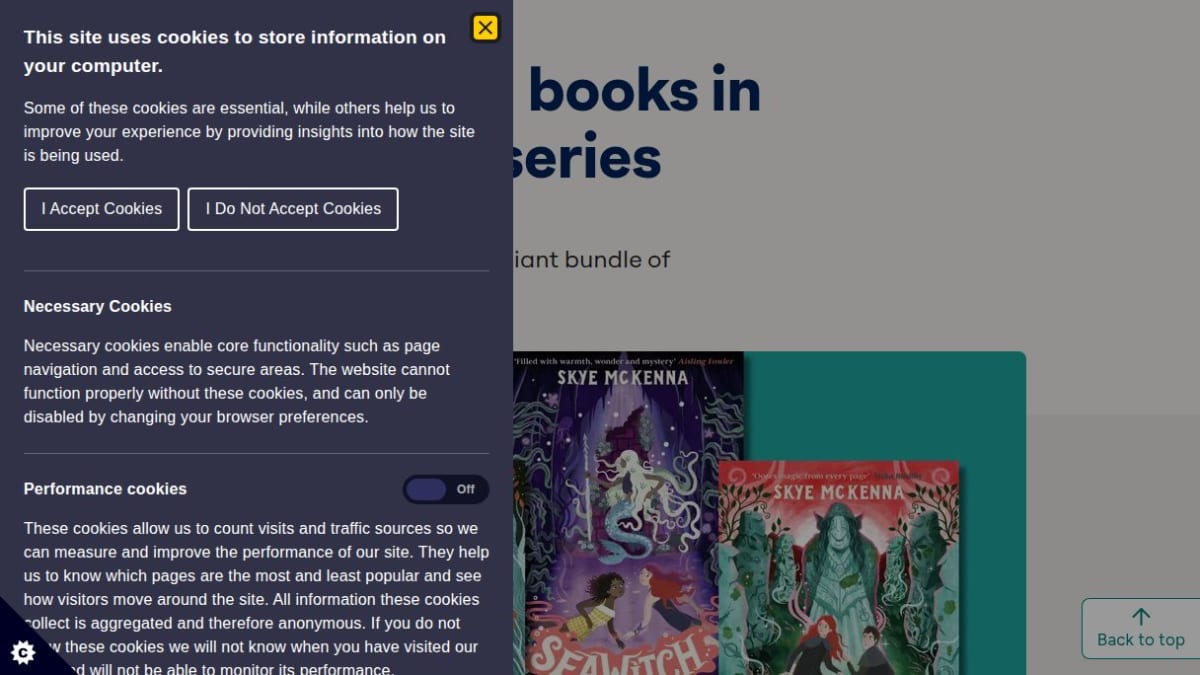Open cookie settings gear icon
This screenshot has width=1200, height=675.
click(23, 652)
